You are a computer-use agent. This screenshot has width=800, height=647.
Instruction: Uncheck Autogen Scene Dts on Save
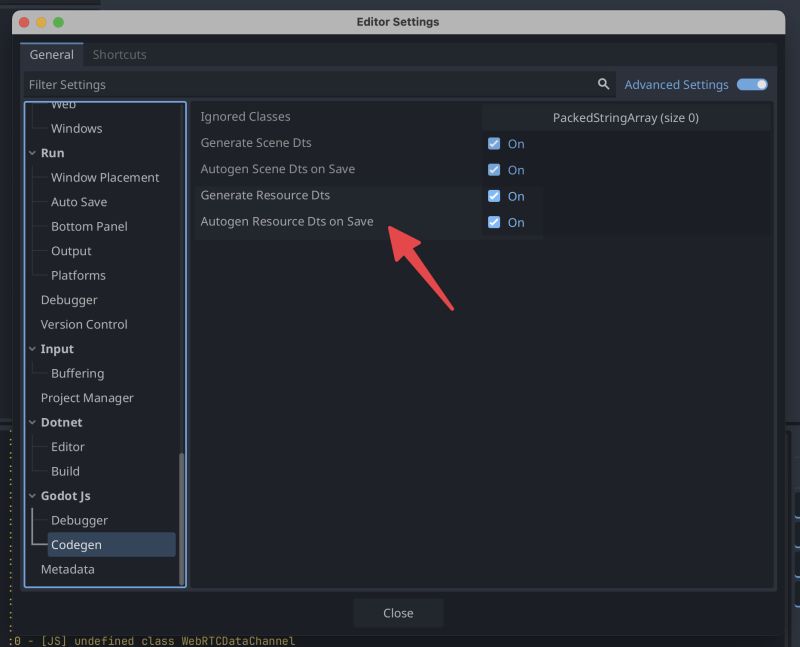494,170
